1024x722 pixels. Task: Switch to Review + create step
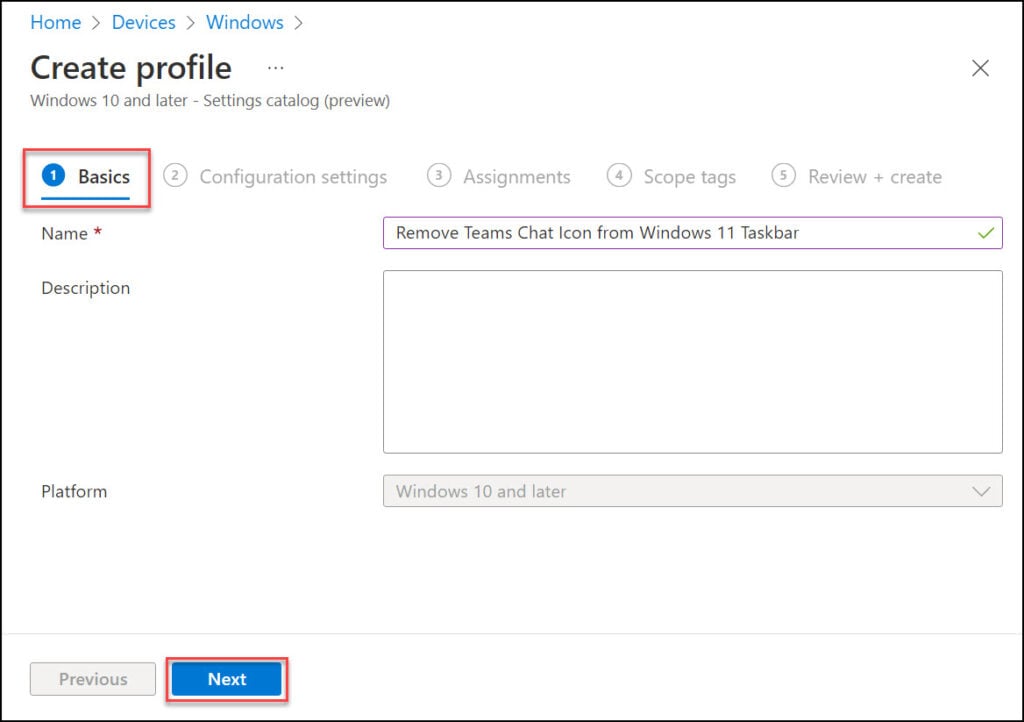tap(857, 177)
